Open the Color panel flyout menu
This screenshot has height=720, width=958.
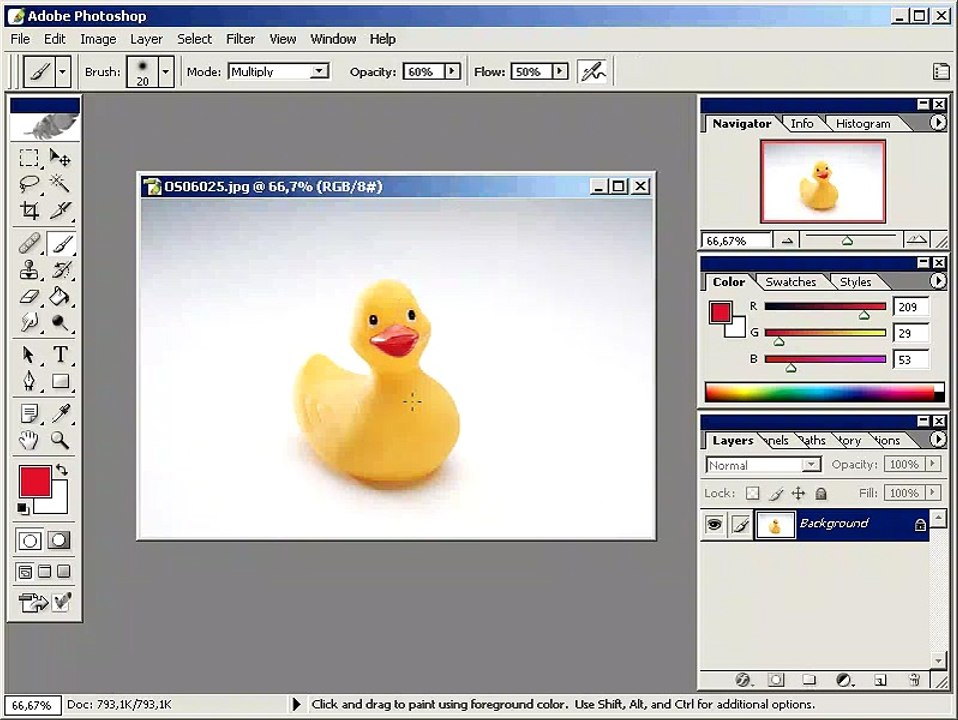tap(938, 281)
